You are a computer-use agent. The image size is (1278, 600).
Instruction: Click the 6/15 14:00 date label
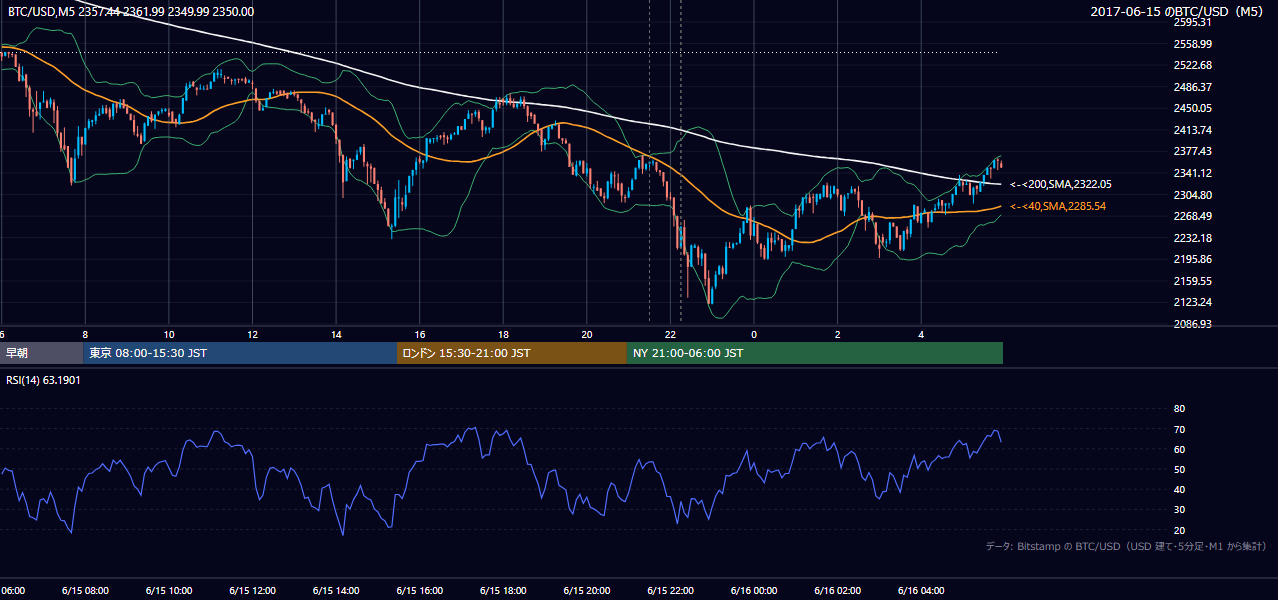336,590
